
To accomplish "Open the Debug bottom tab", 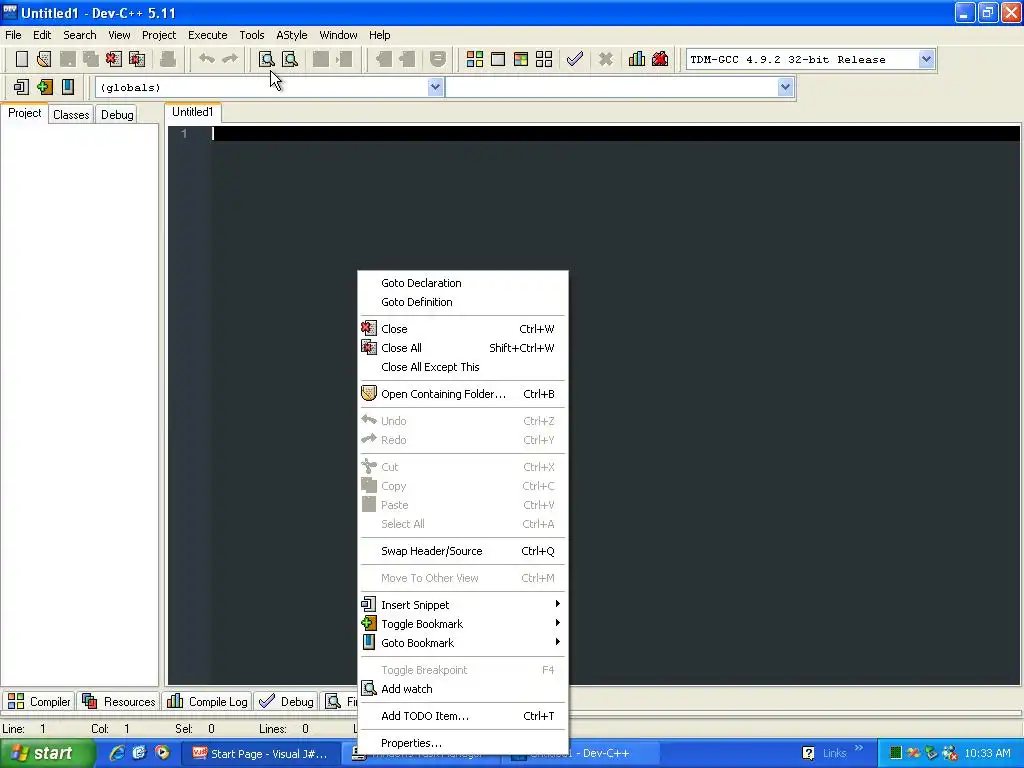I will coord(286,701).
